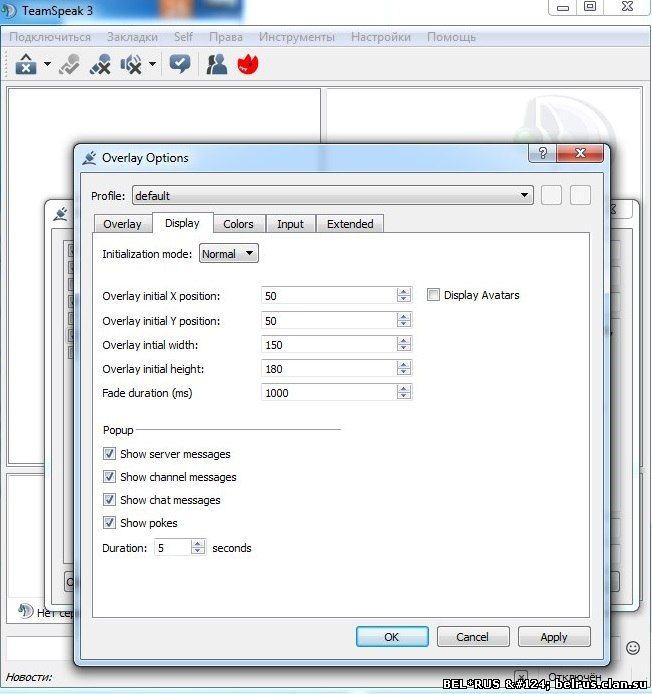Open the Помощь menu
The image size is (652, 694).
(451, 37)
